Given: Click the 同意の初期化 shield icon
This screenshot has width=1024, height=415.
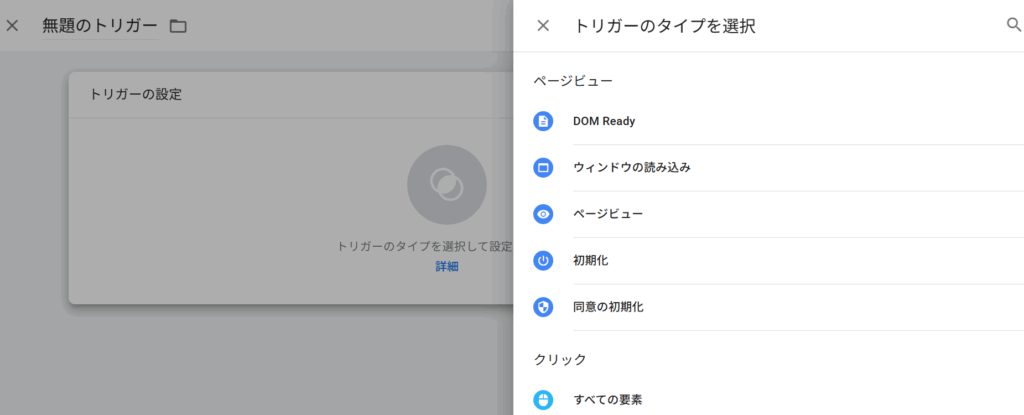Looking at the screenshot, I should click(543, 307).
